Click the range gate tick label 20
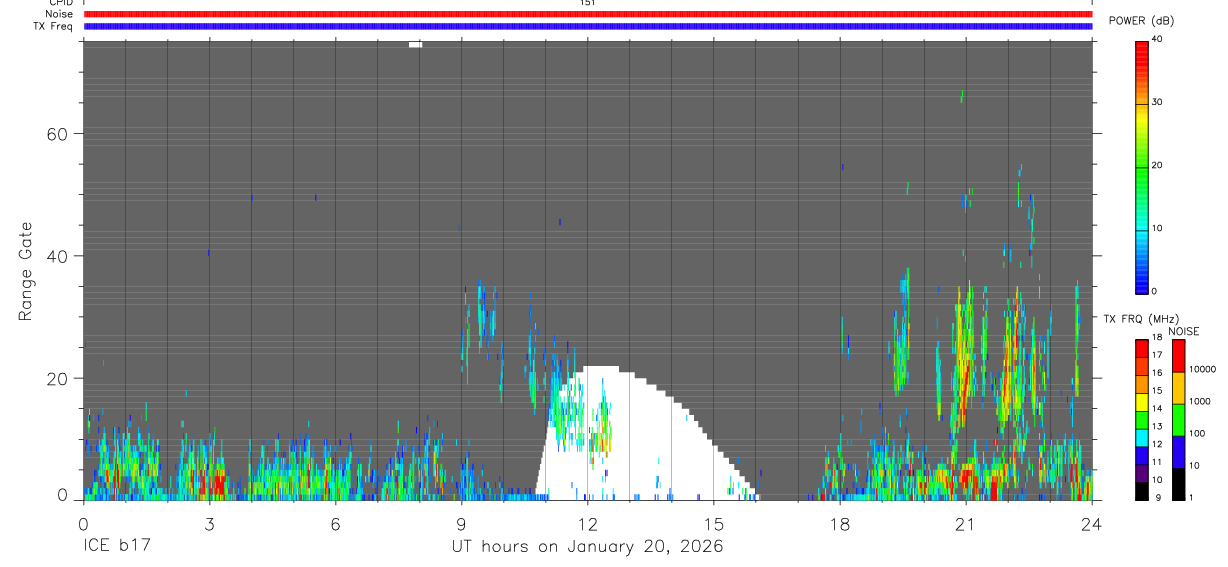Screen dimensions: 1228x567 click(59, 379)
